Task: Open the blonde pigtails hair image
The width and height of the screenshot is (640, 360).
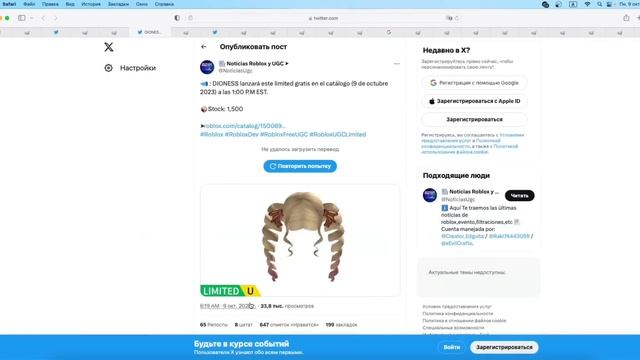Action: 300,240
